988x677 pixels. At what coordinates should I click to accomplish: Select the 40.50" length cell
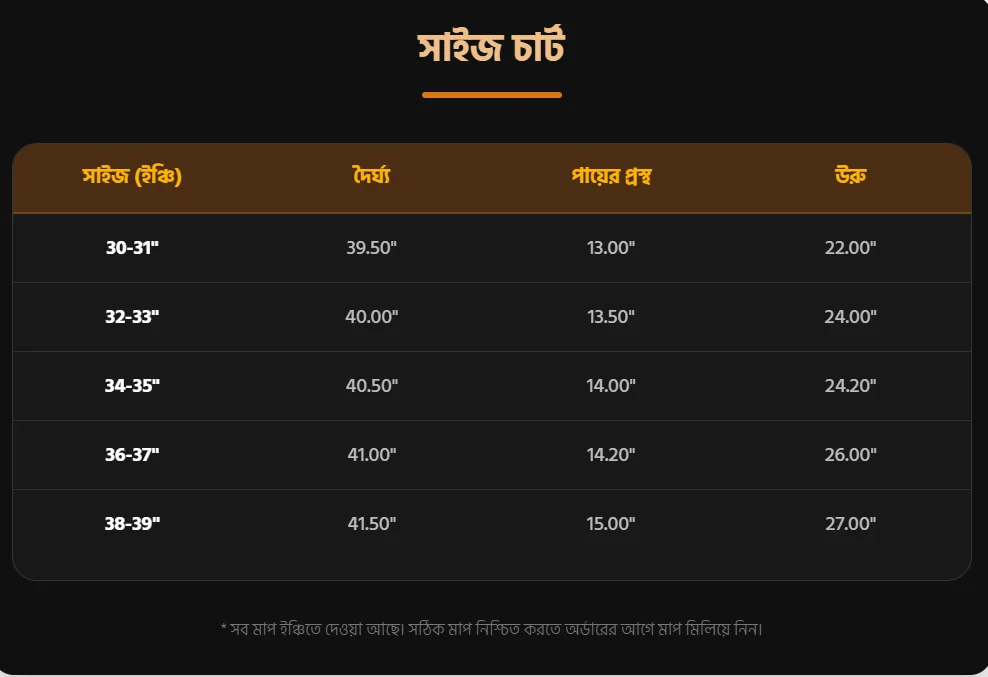(x=372, y=386)
